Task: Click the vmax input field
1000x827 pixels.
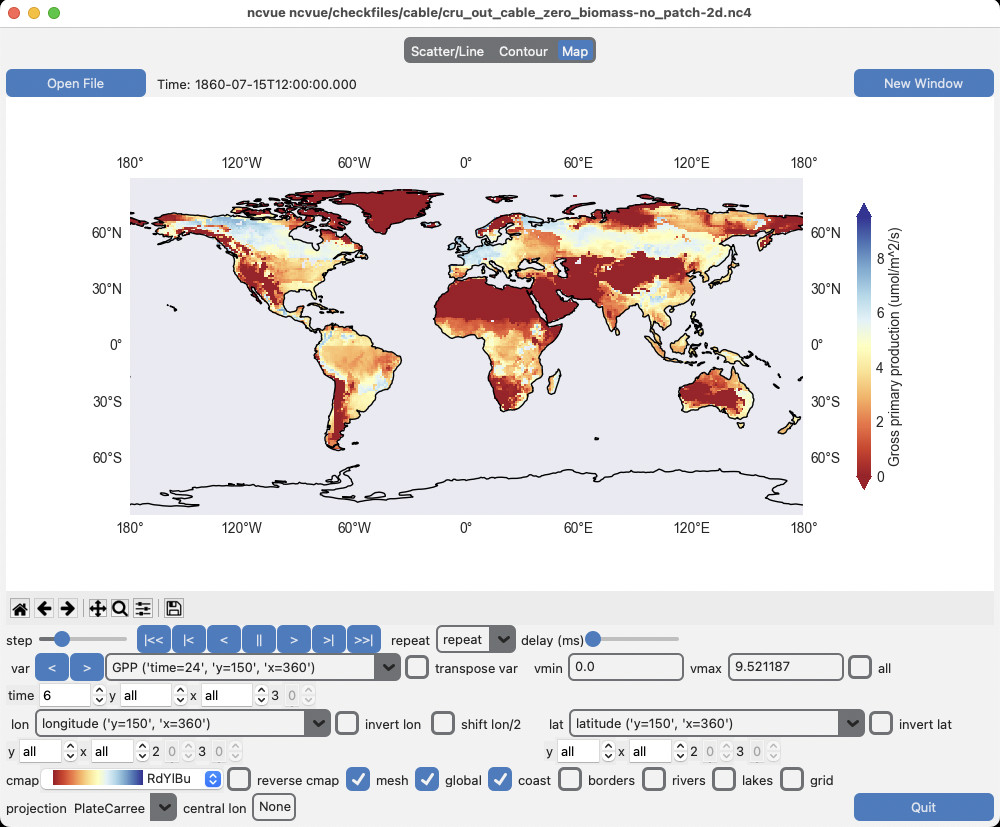Action: tap(786, 667)
